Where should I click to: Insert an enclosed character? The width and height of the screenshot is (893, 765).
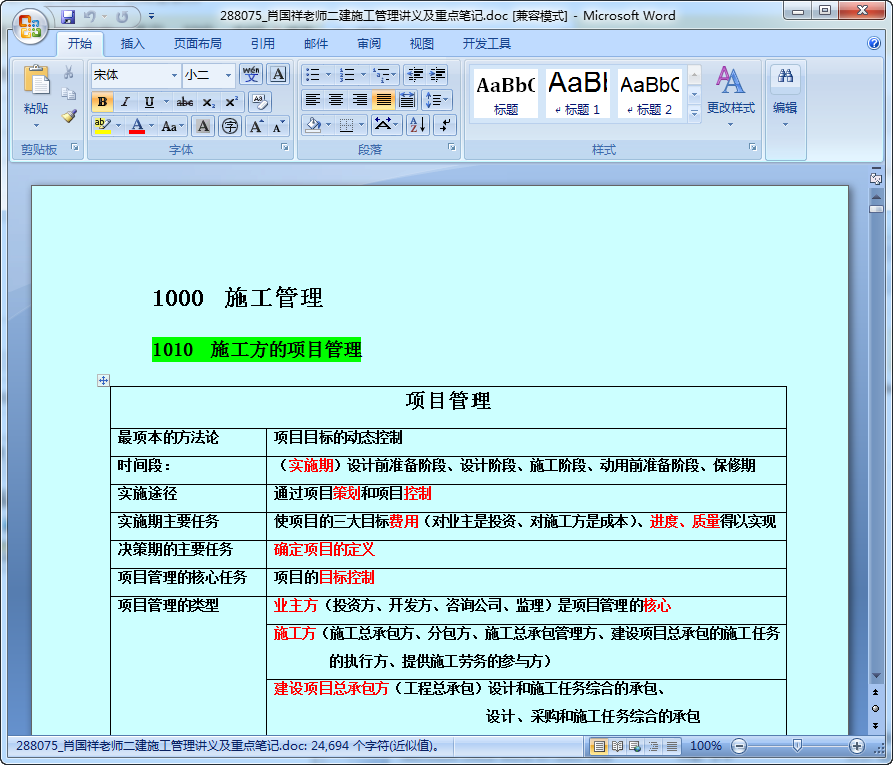pos(230,126)
